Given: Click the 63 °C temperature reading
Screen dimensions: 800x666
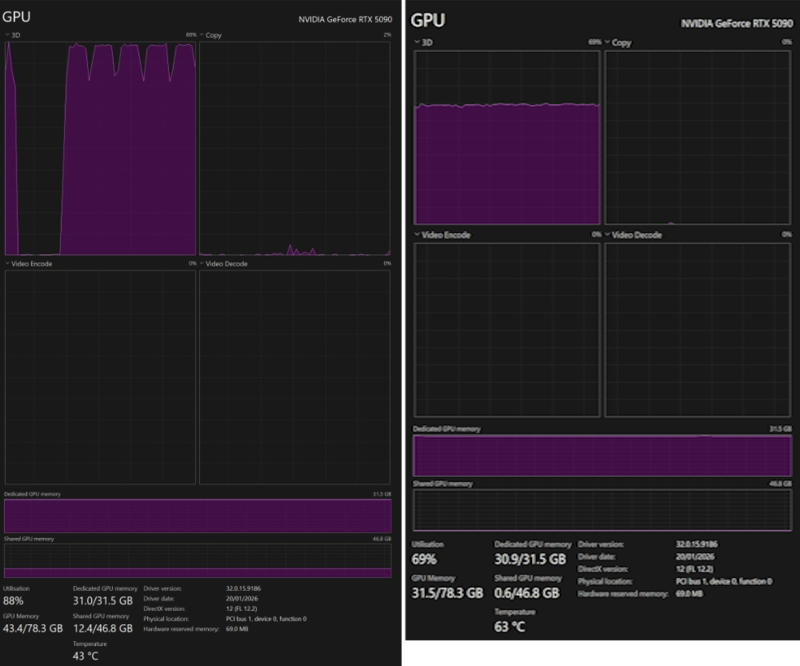Looking at the screenshot, I should coord(509,627).
